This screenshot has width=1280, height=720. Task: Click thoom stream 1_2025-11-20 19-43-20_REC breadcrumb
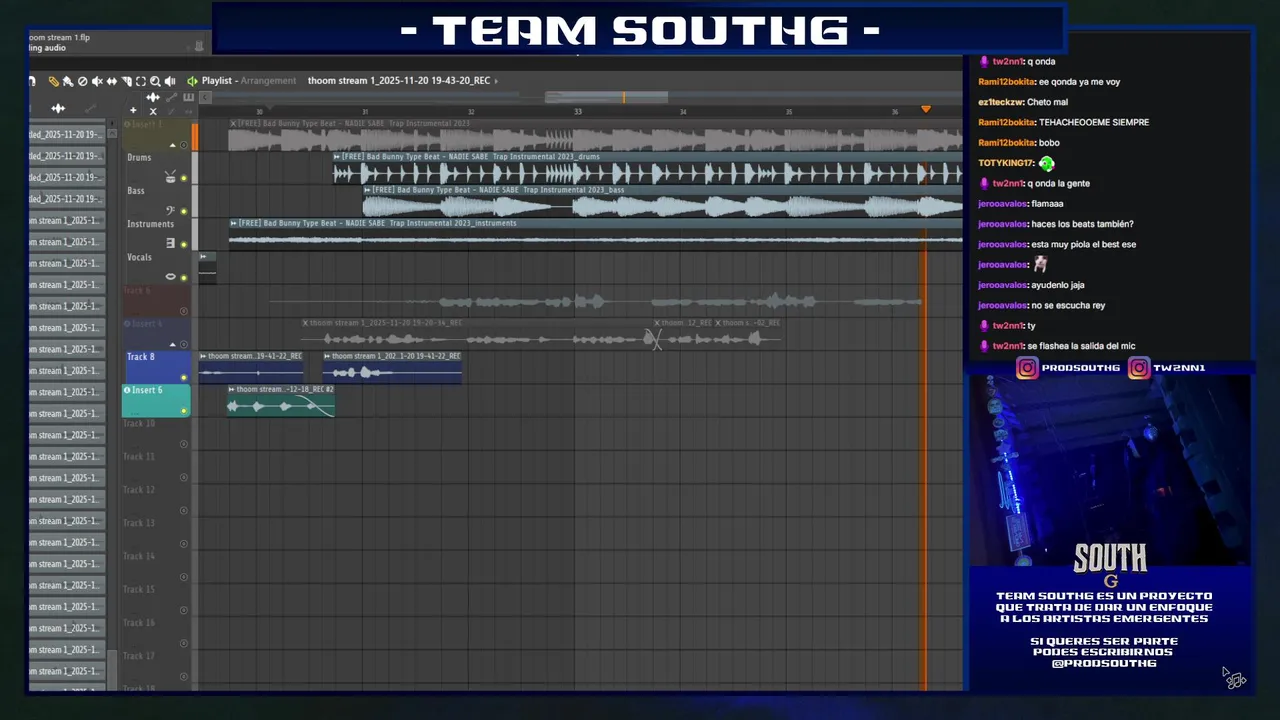[x=399, y=81]
